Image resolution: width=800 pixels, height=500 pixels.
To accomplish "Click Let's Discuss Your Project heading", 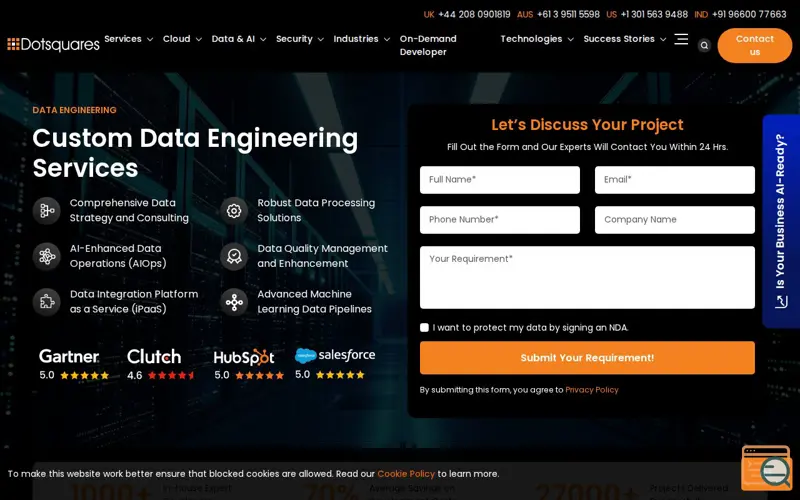I will pos(587,125).
